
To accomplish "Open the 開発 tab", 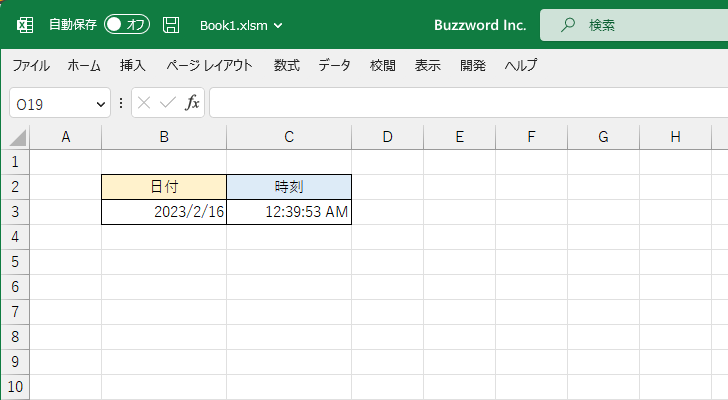I will coord(473,65).
